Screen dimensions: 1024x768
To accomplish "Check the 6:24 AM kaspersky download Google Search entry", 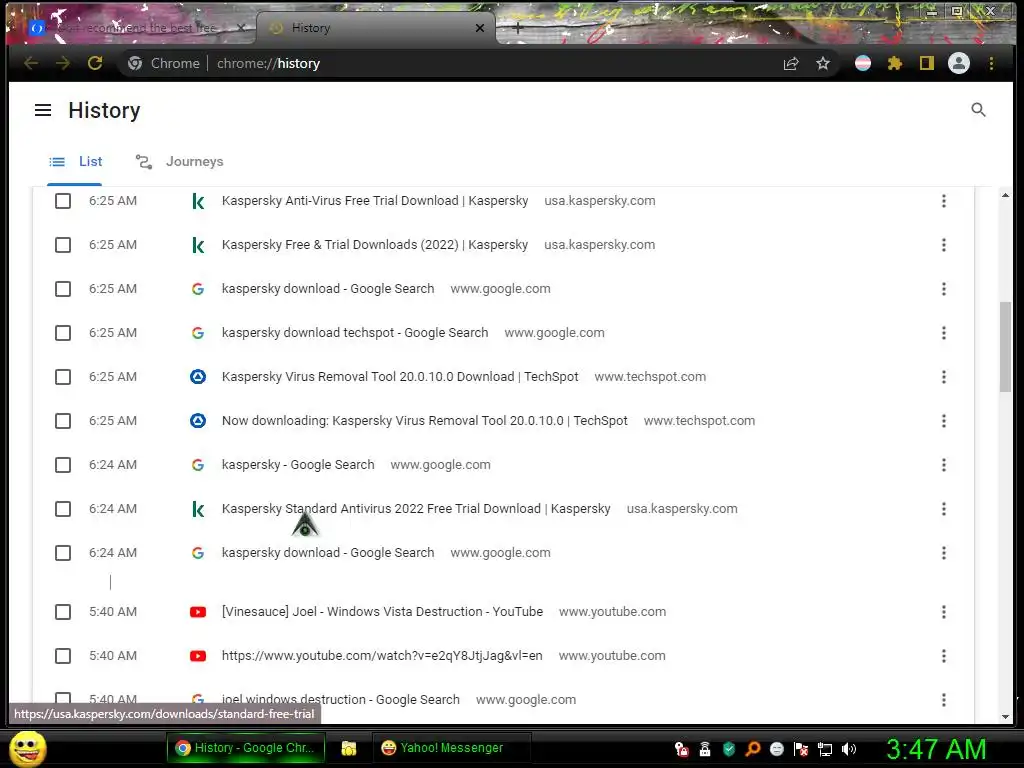I will coord(63,553).
